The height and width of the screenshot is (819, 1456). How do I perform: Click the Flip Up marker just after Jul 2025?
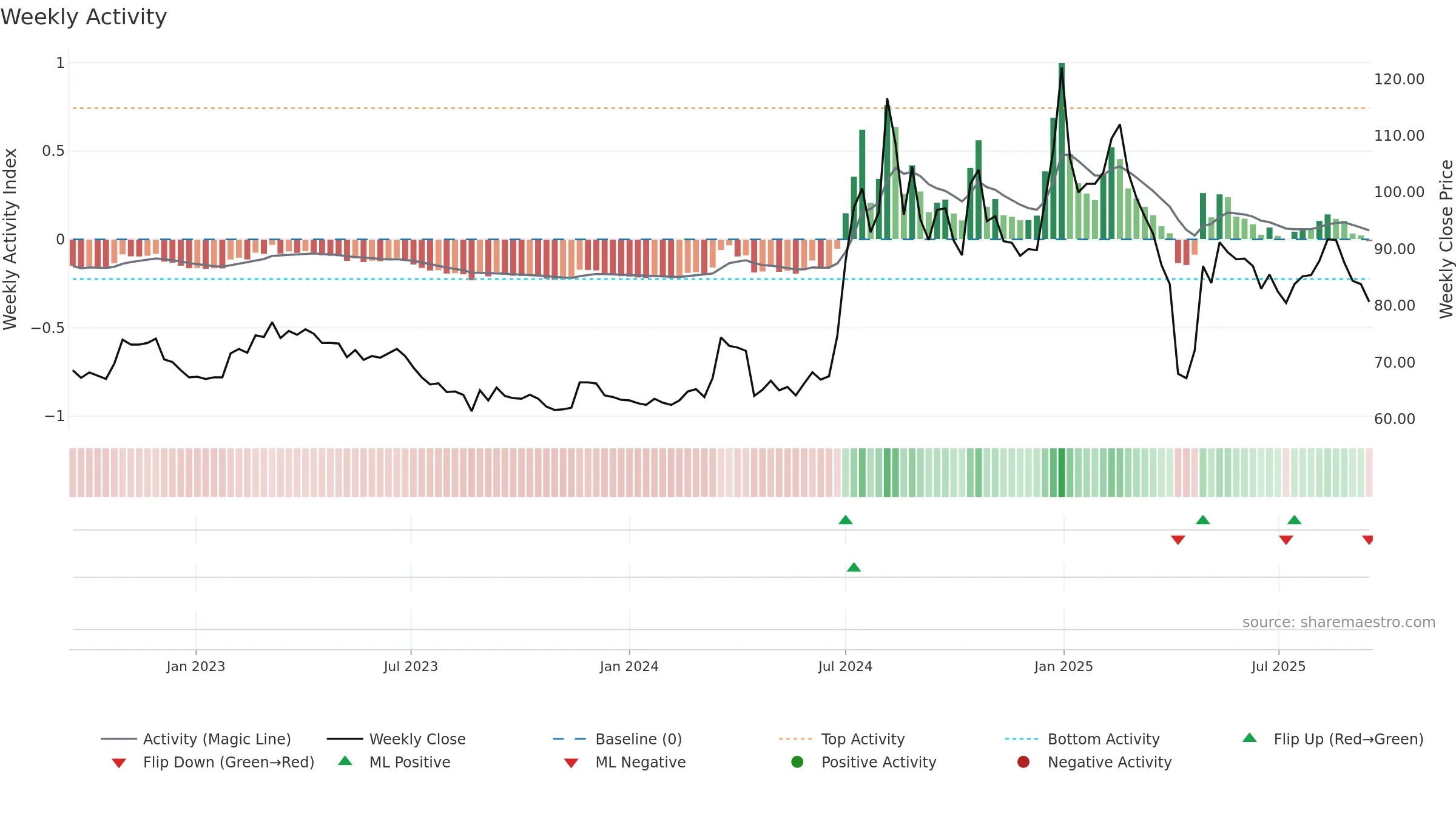[1294, 520]
